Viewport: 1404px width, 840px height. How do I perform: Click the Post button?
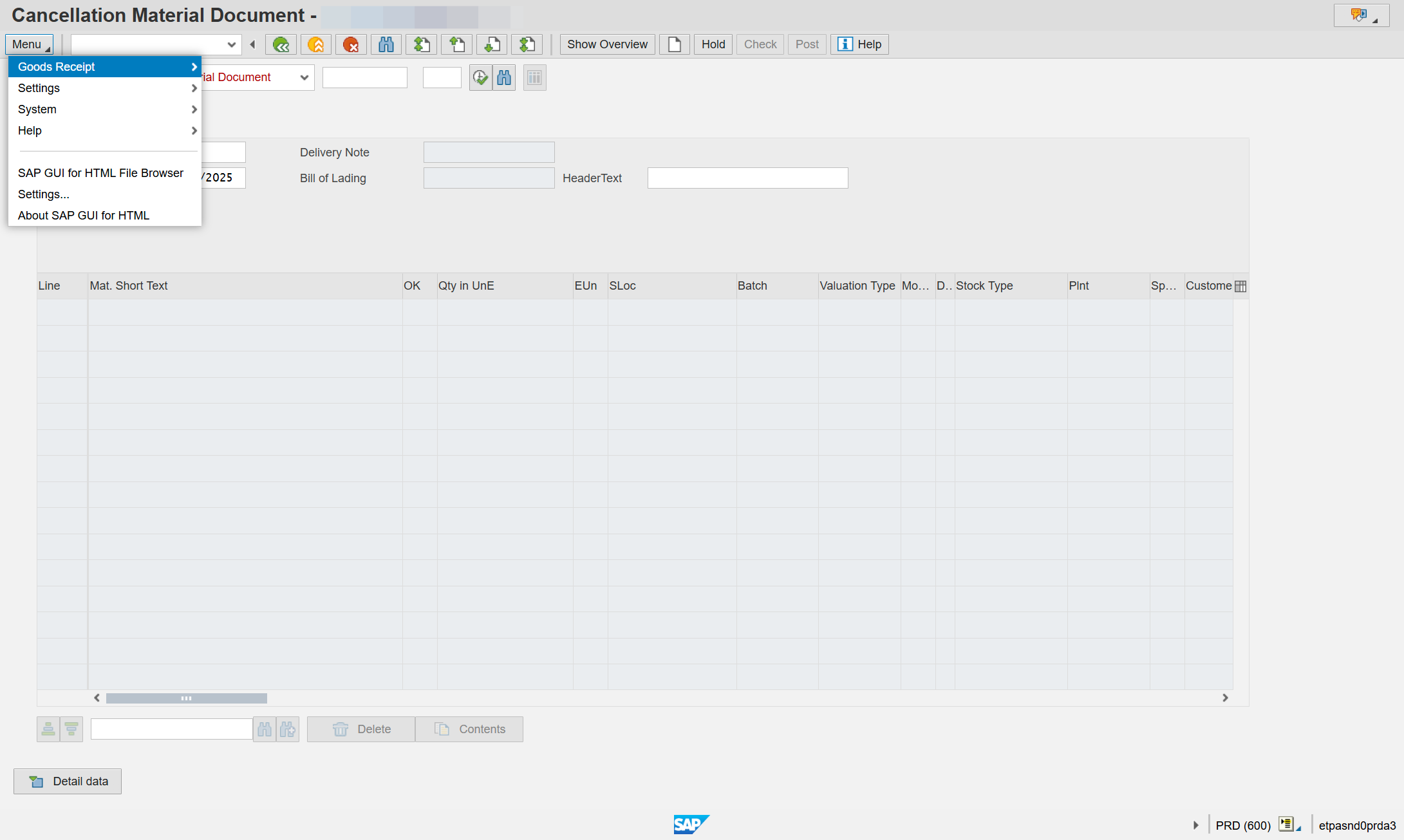807,44
